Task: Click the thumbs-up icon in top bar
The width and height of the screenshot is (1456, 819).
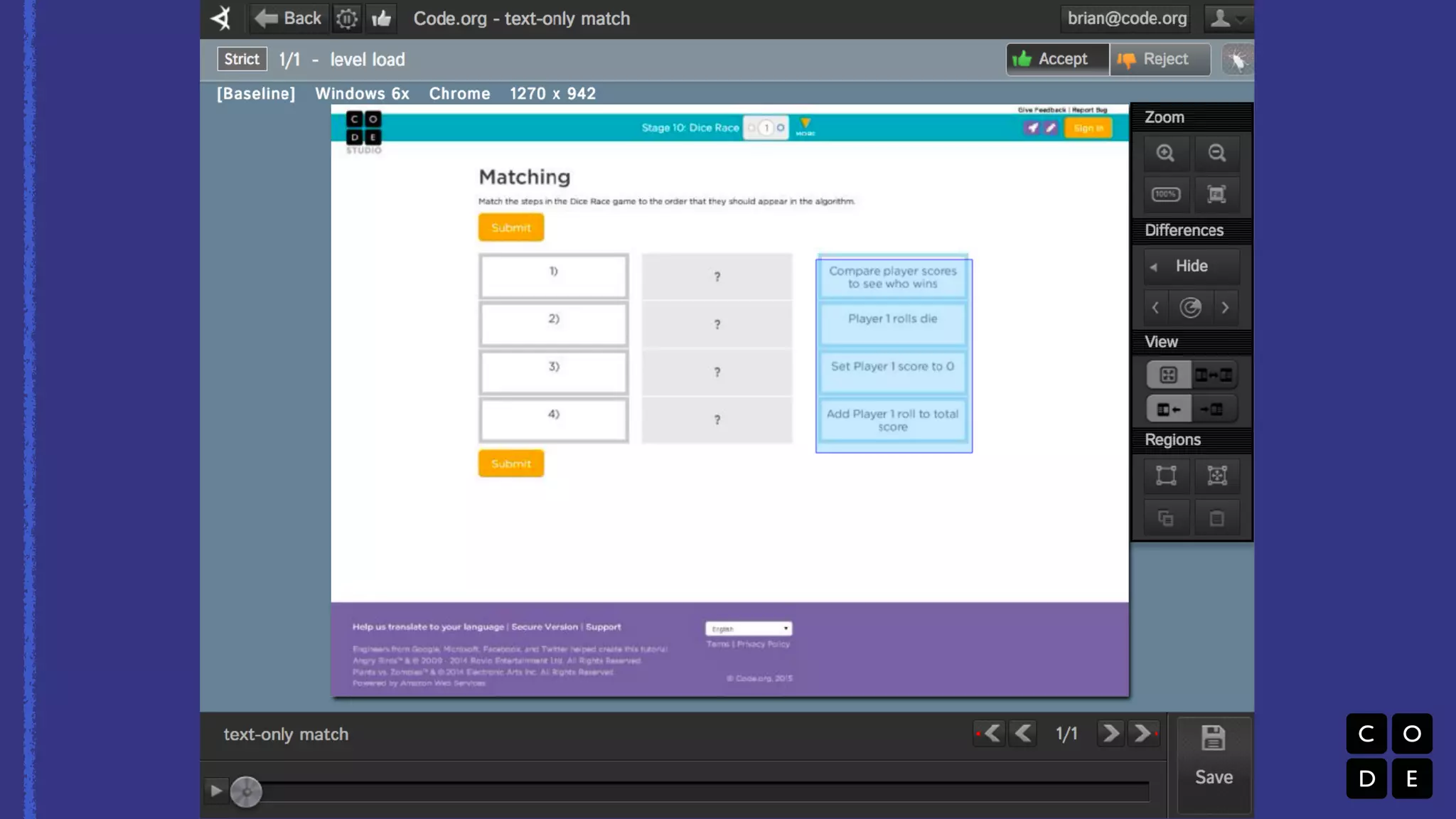Action: pos(382,18)
